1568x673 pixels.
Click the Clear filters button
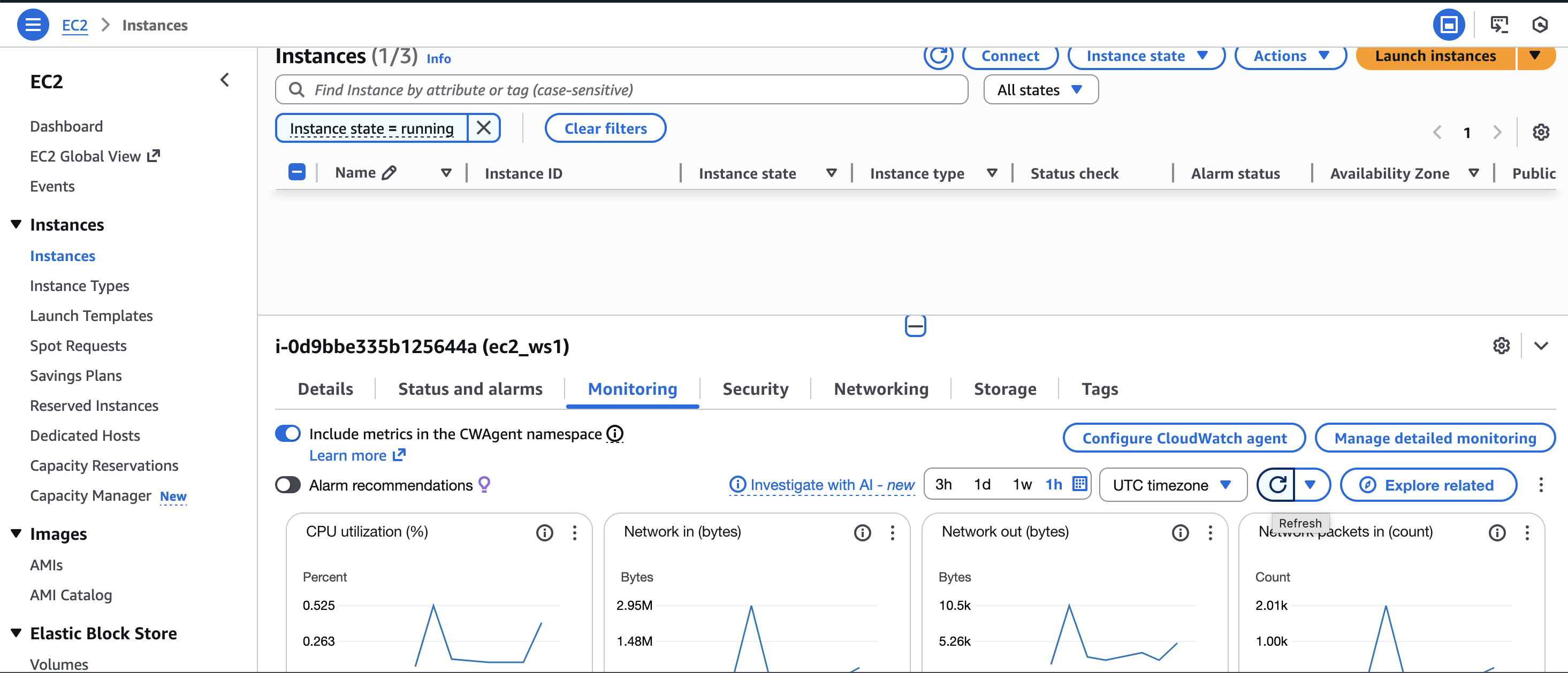click(605, 128)
